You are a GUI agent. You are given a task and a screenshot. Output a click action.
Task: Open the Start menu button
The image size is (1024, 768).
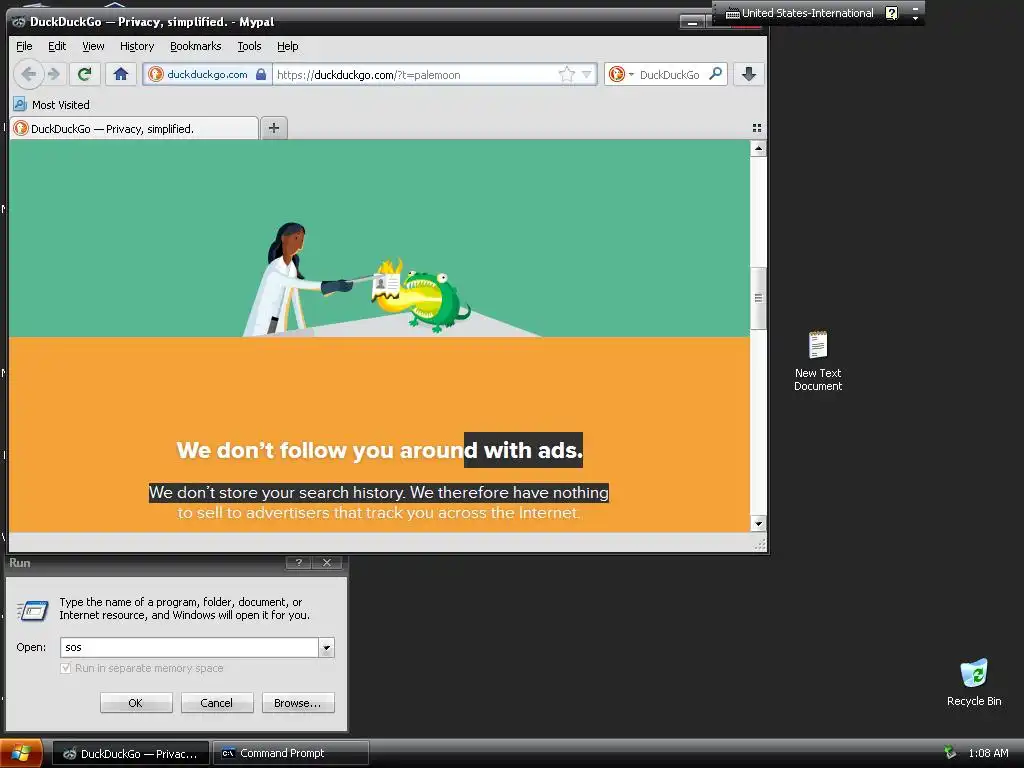click(x=21, y=753)
